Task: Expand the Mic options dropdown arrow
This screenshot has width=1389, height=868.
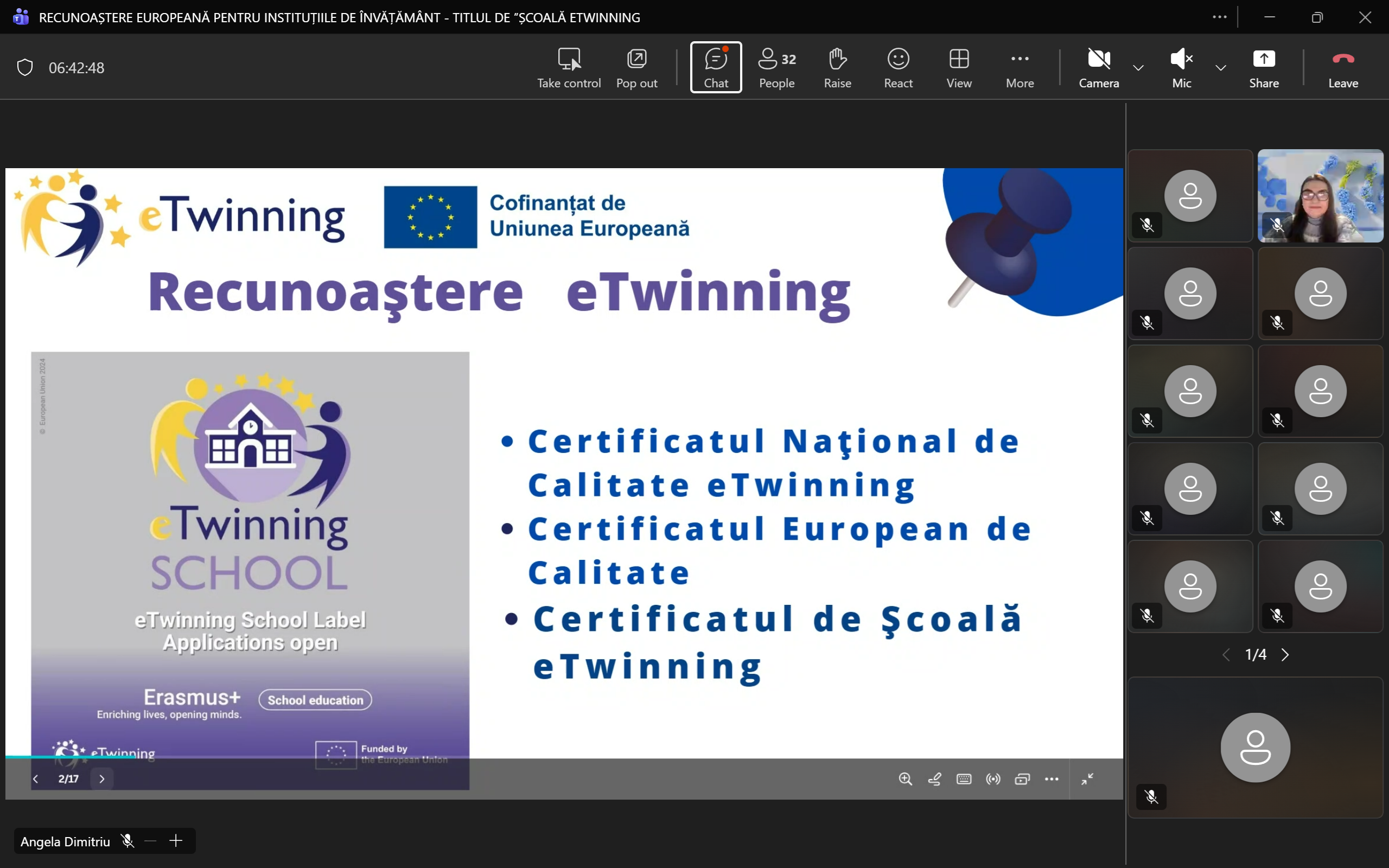Action: [x=1221, y=68]
